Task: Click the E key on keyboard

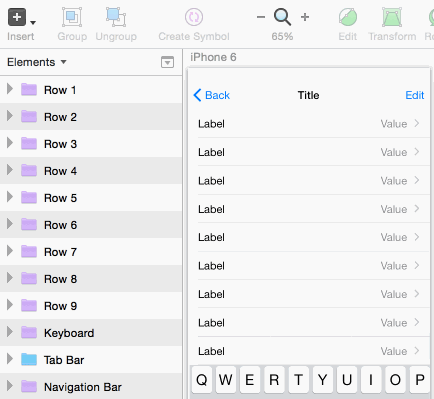Action: (250, 380)
